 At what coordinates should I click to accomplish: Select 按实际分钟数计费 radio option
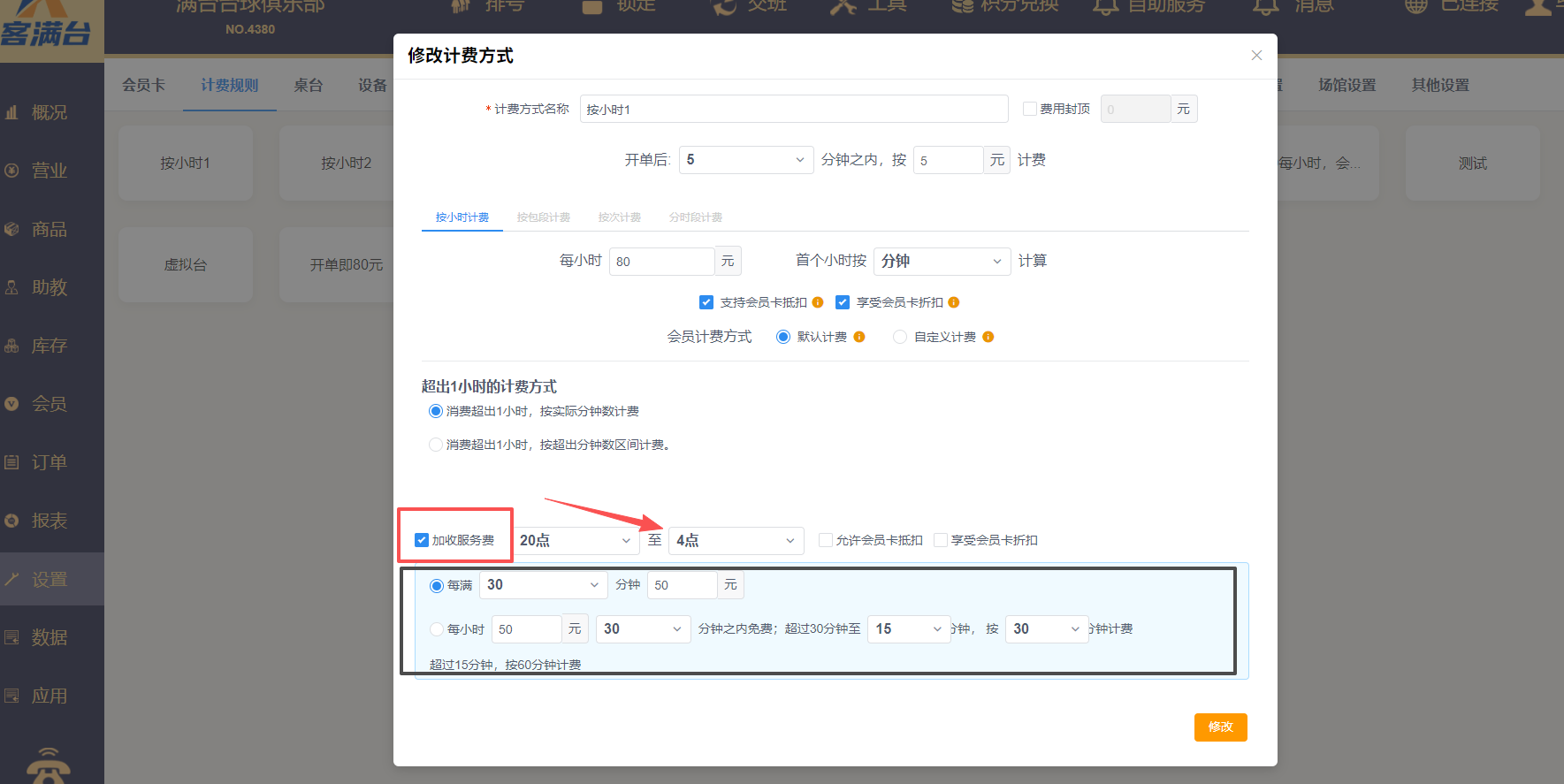[436, 411]
